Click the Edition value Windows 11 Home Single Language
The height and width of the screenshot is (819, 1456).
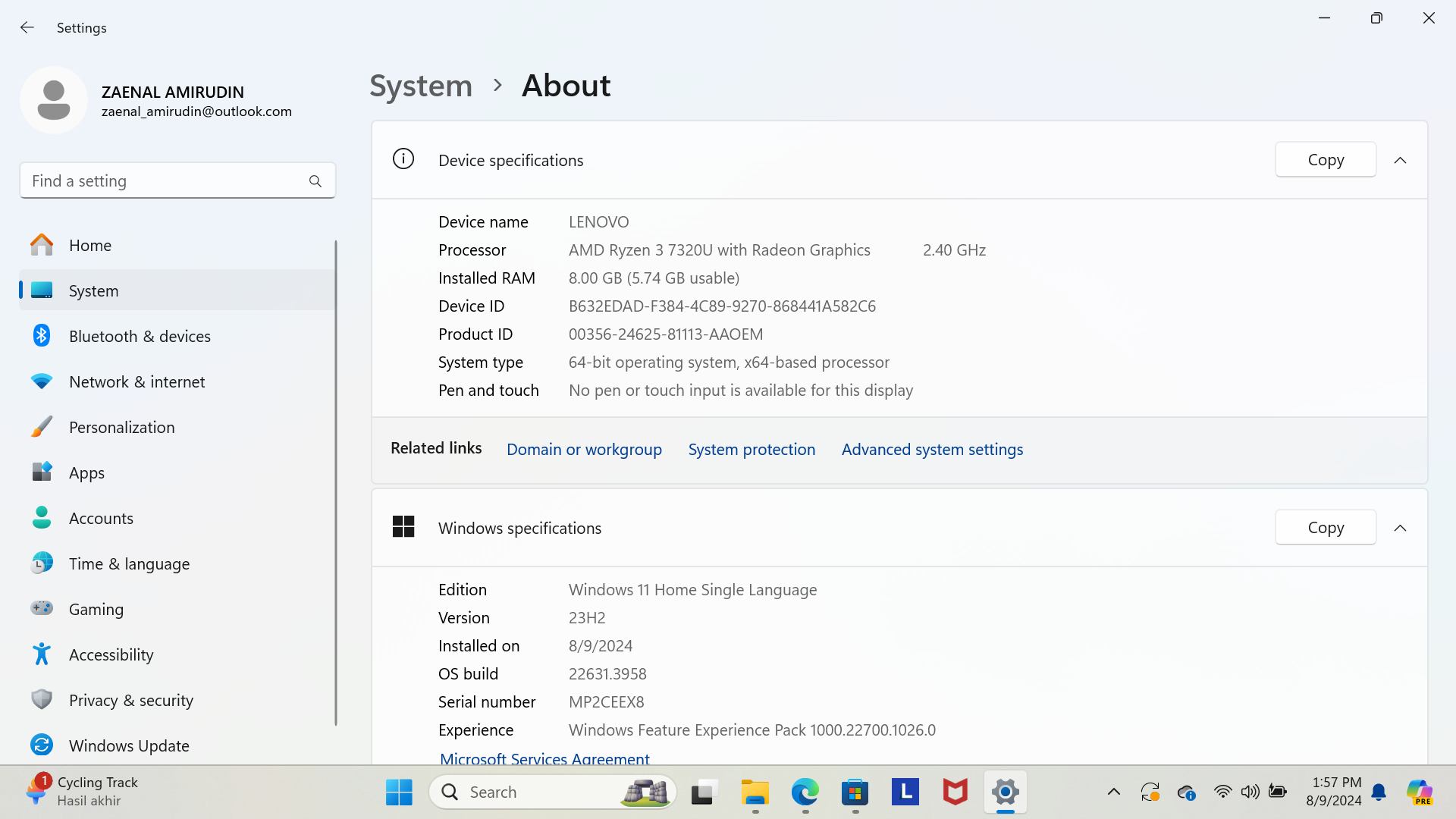pos(692,590)
